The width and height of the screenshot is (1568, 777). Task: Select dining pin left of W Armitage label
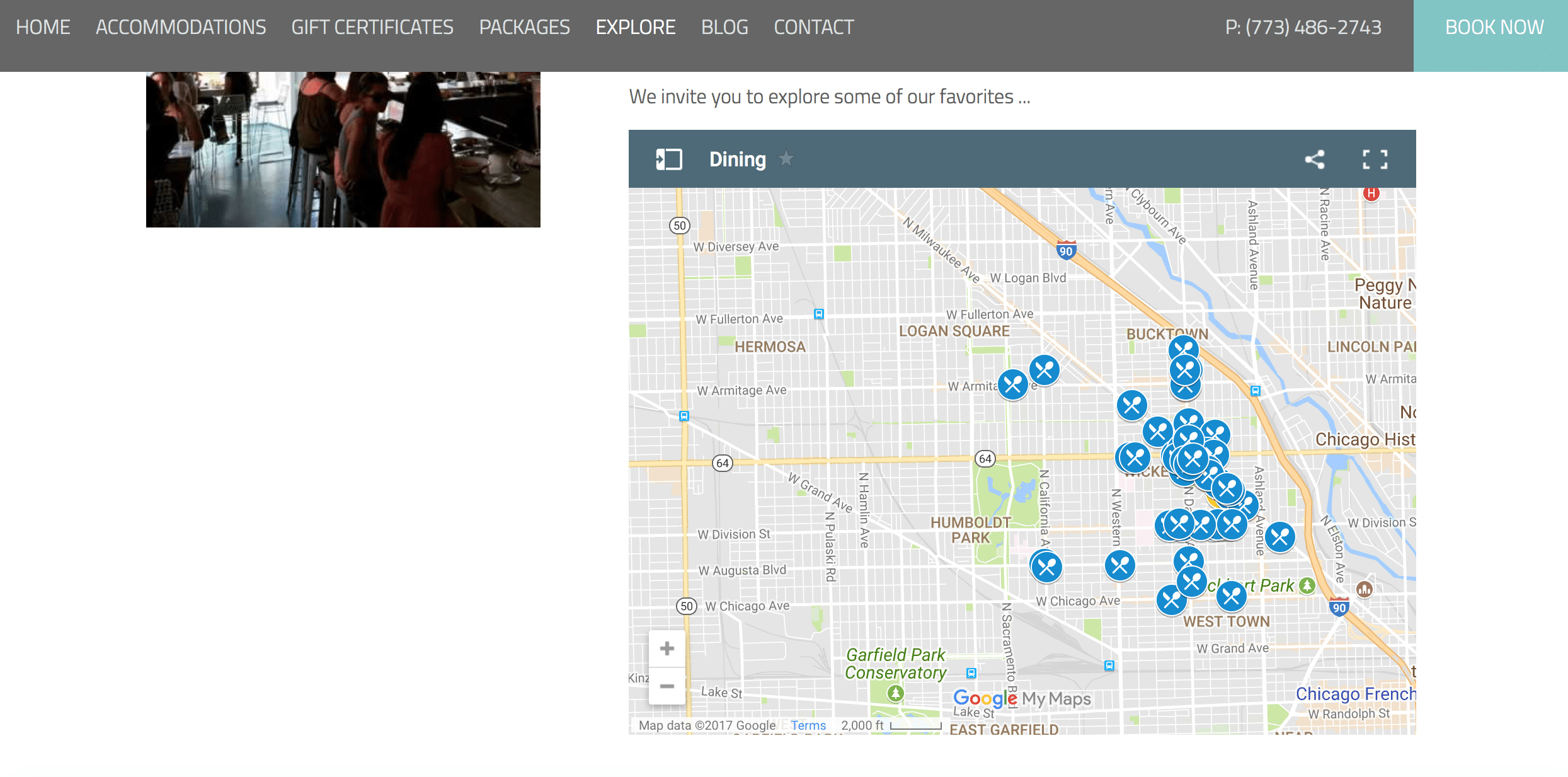[1013, 384]
